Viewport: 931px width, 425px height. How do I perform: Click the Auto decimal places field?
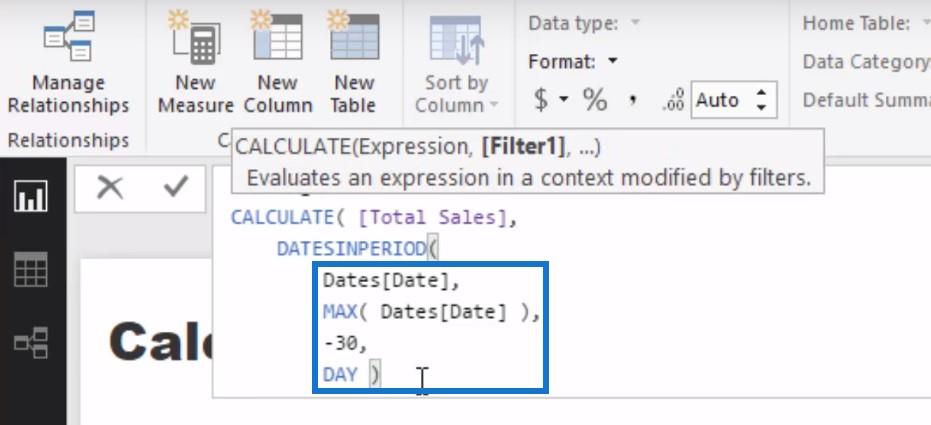pos(718,100)
